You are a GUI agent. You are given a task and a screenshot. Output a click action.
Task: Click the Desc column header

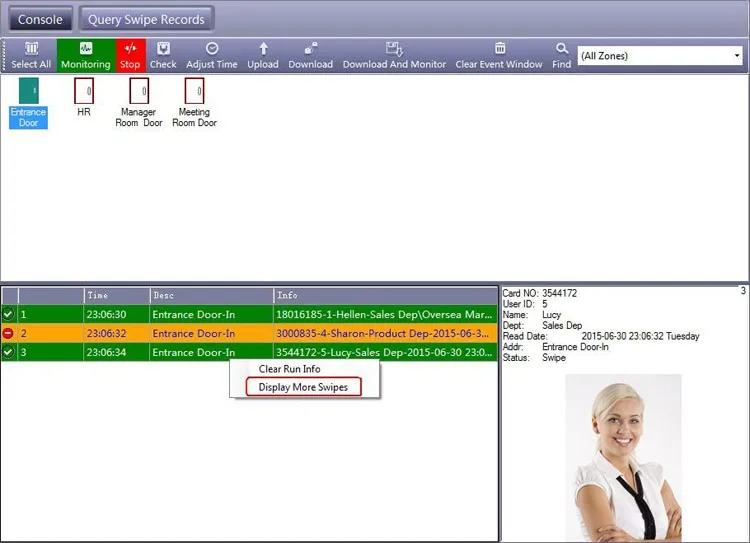pos(211,296)
